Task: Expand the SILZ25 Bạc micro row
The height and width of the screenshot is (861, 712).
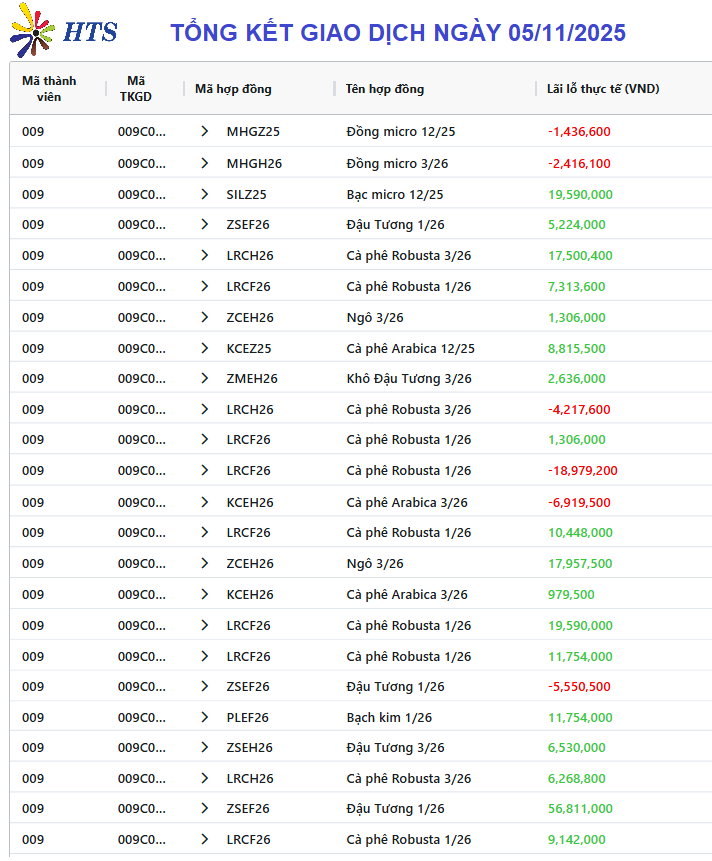Action: pos(205,194)
